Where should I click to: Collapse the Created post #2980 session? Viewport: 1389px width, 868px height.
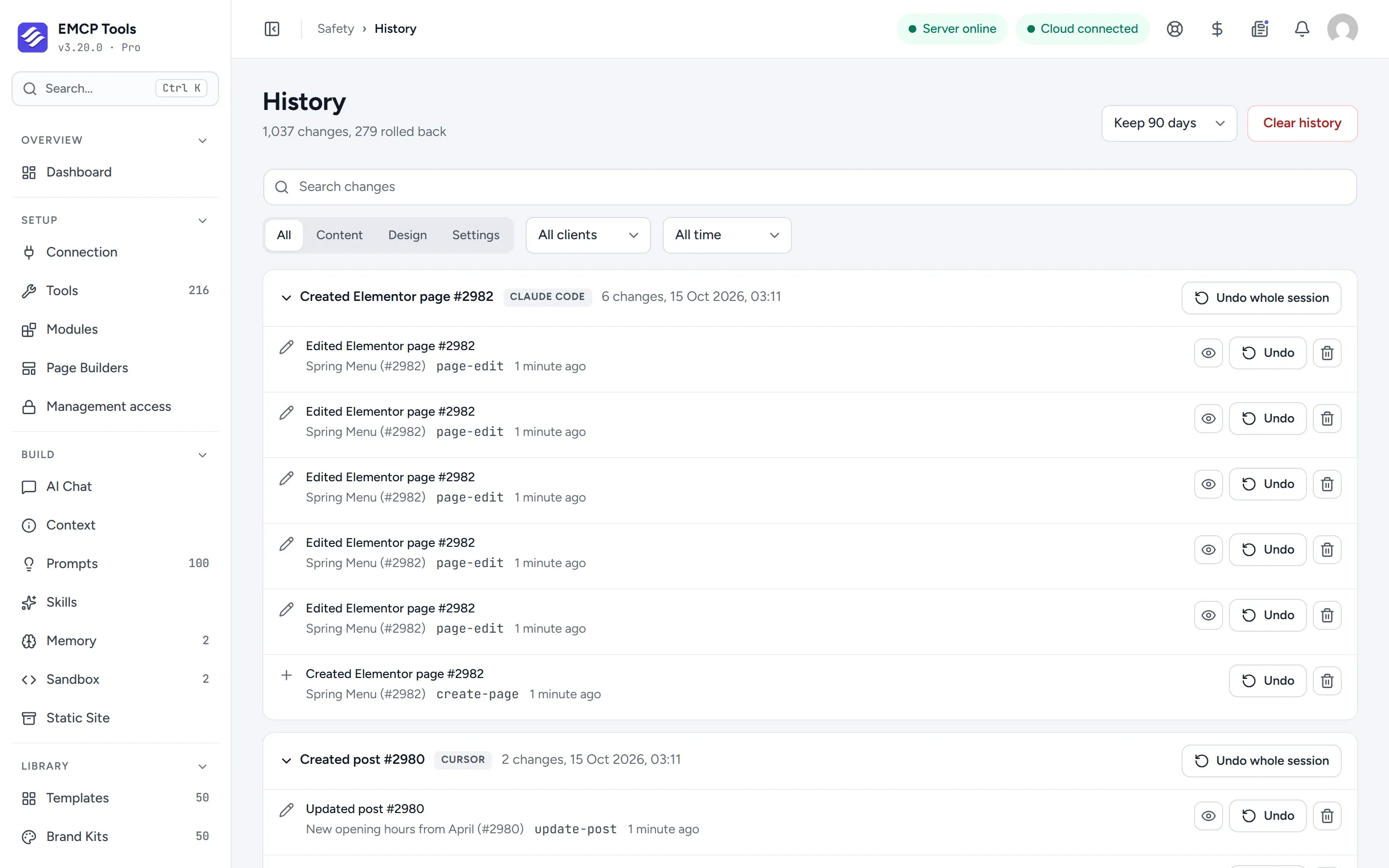click(x=286, y=760)
